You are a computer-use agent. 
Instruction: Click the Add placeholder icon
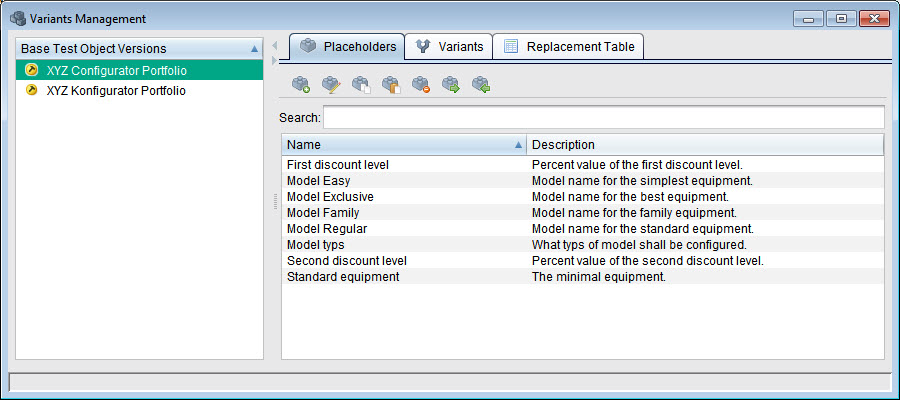301,85
